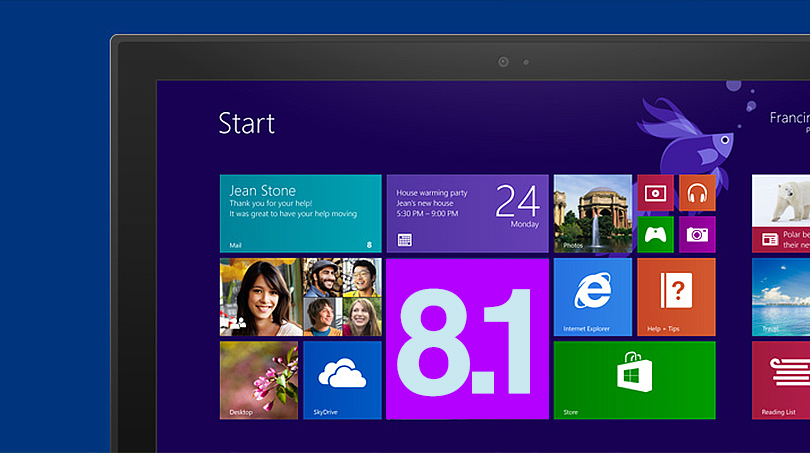Viewport: 810px width, 453px height.
Task: Launch the green Xbox Games tile
Action: (x=655, y=235)
